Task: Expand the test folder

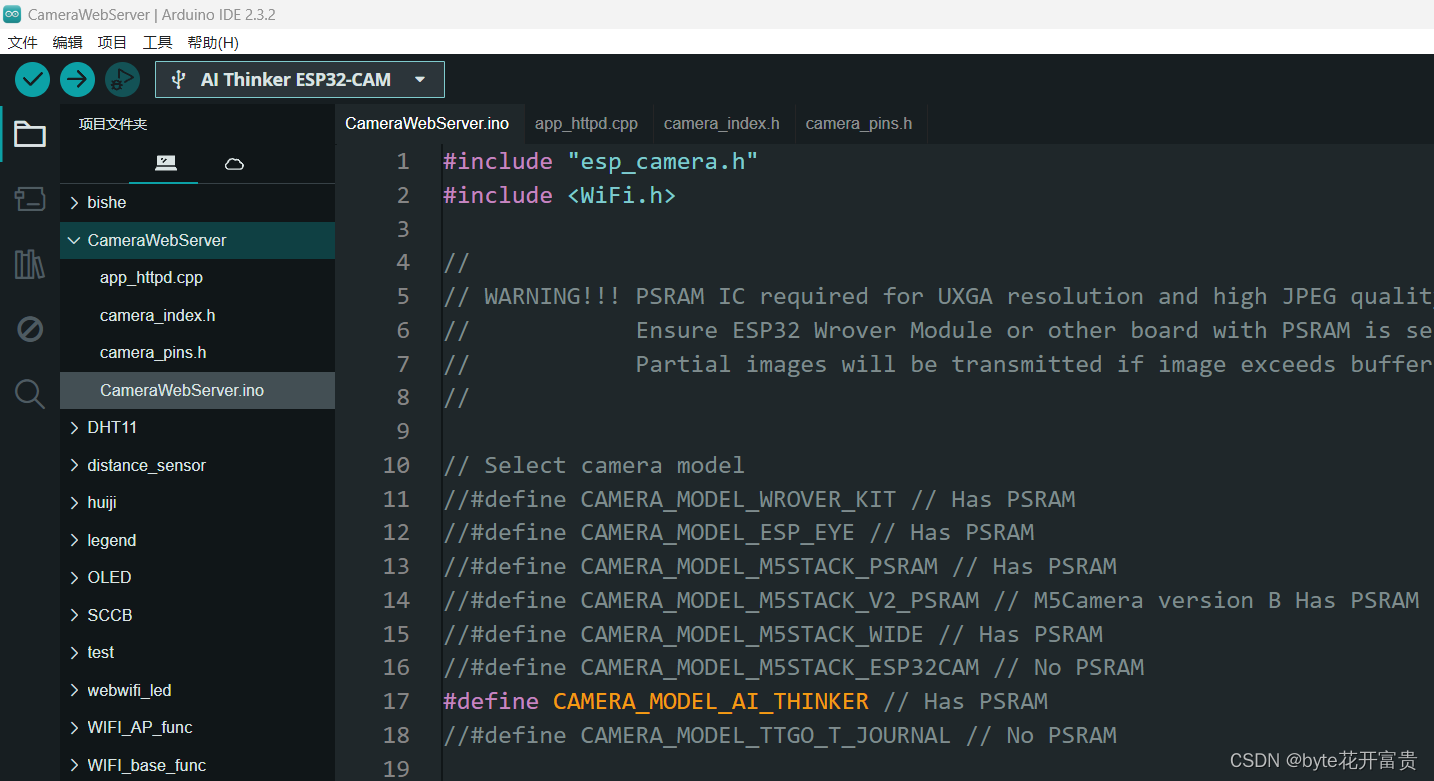Action: click(x=198, y=652)
